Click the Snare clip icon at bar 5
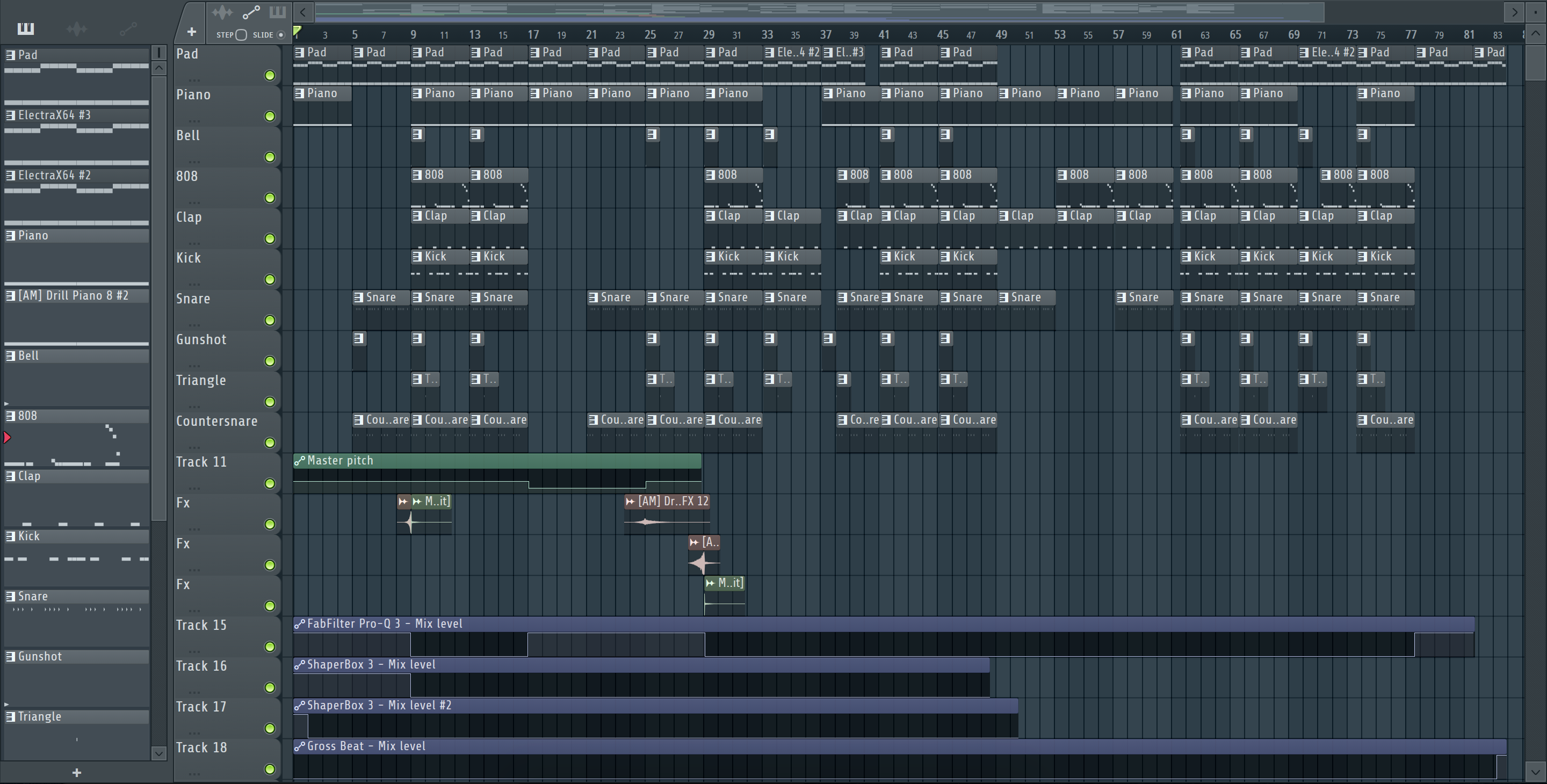The height and width of the screenshot is (784, 1547). (x=358, y=297)
